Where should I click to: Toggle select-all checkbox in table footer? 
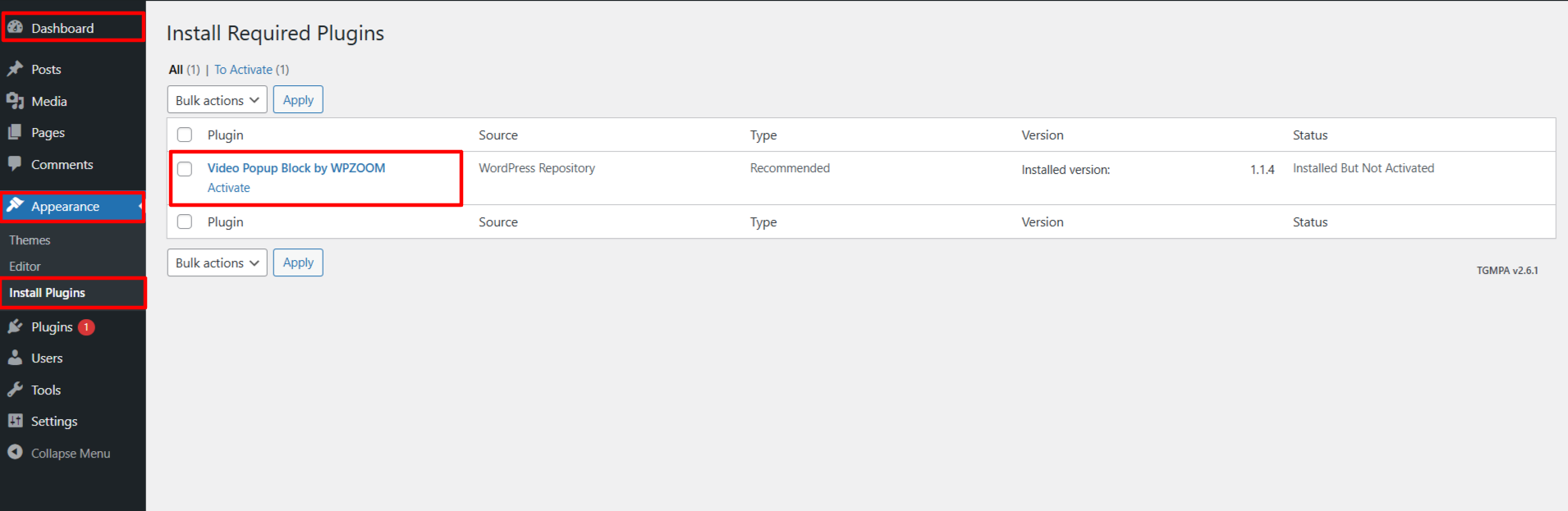point(185,221)
